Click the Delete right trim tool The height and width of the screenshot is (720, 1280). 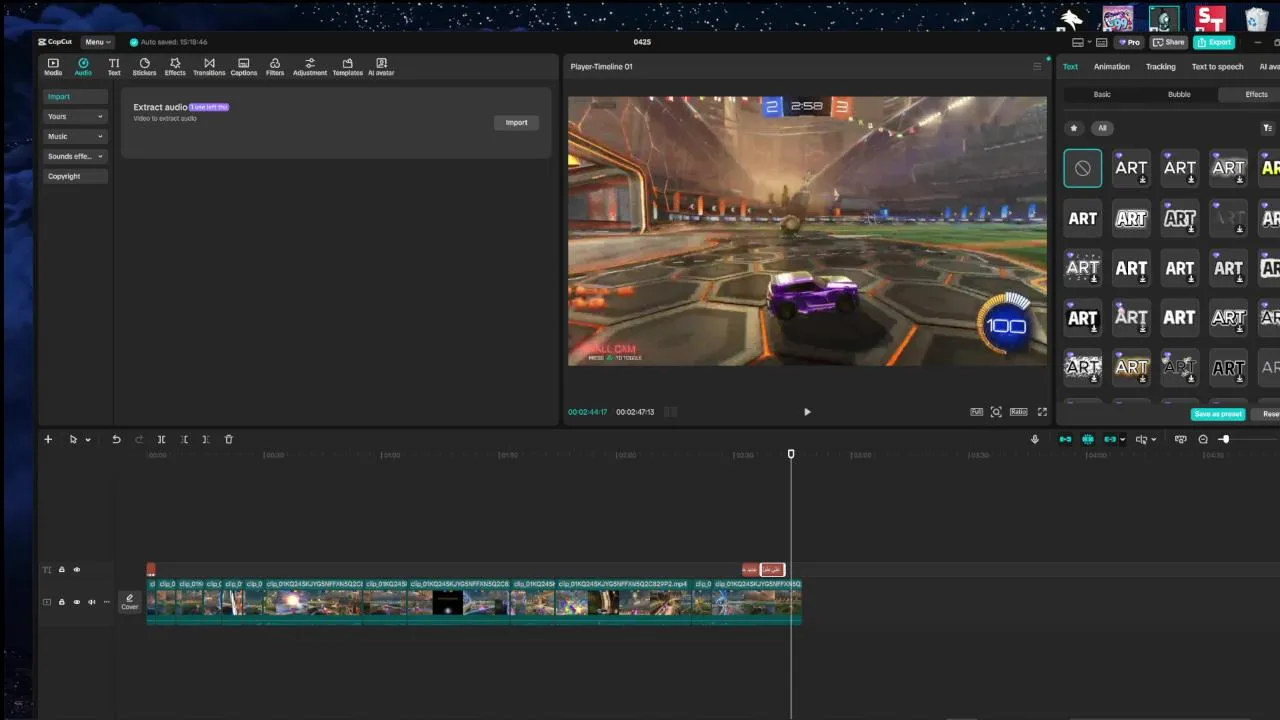pyautogui.click(x=205, y=439)
